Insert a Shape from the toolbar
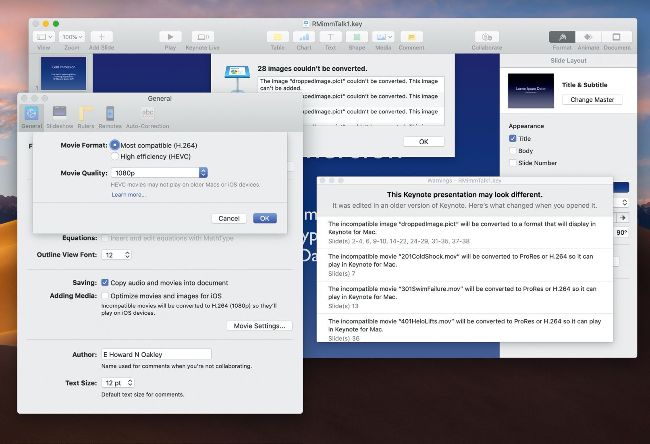Image resolution: width=650 pixels, height=444 pixels. 356,36
